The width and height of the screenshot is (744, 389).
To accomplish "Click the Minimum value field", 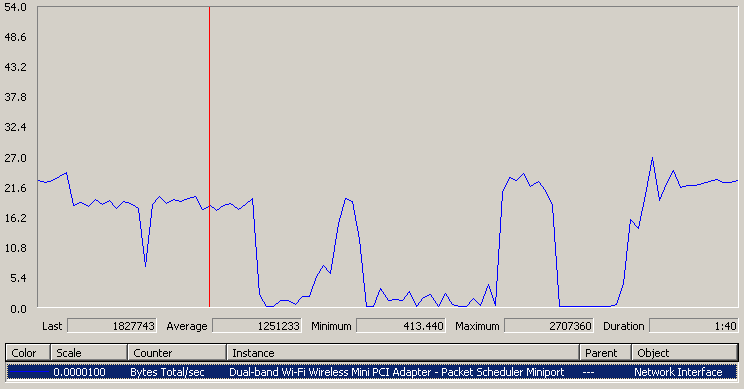I will click(401, 326).
